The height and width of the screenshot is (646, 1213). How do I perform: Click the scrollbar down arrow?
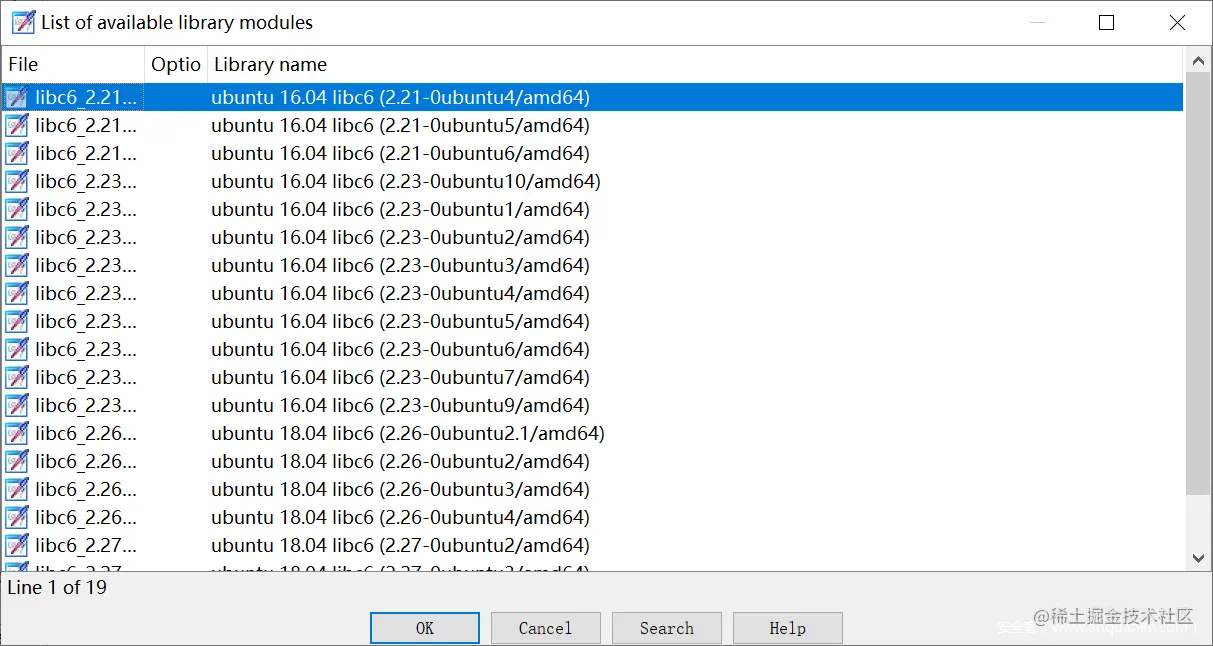click(1198, 558)
